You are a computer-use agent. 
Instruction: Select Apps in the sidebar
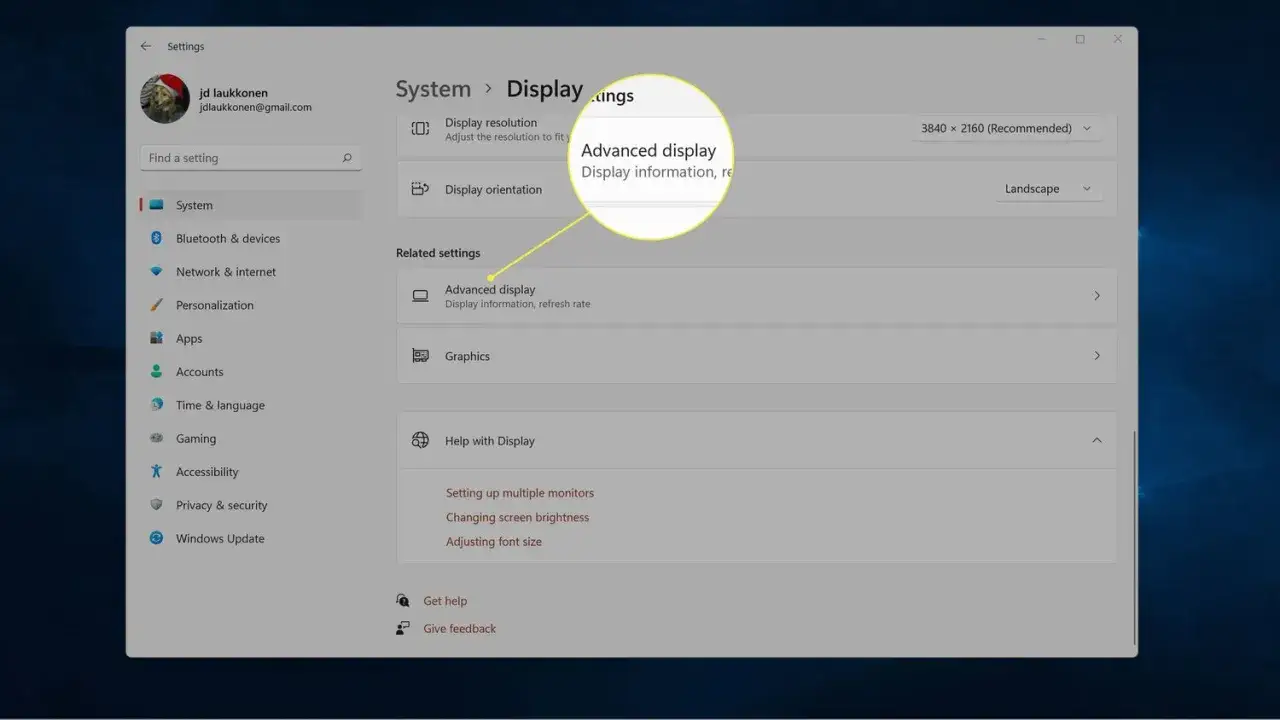coord(251,338)
